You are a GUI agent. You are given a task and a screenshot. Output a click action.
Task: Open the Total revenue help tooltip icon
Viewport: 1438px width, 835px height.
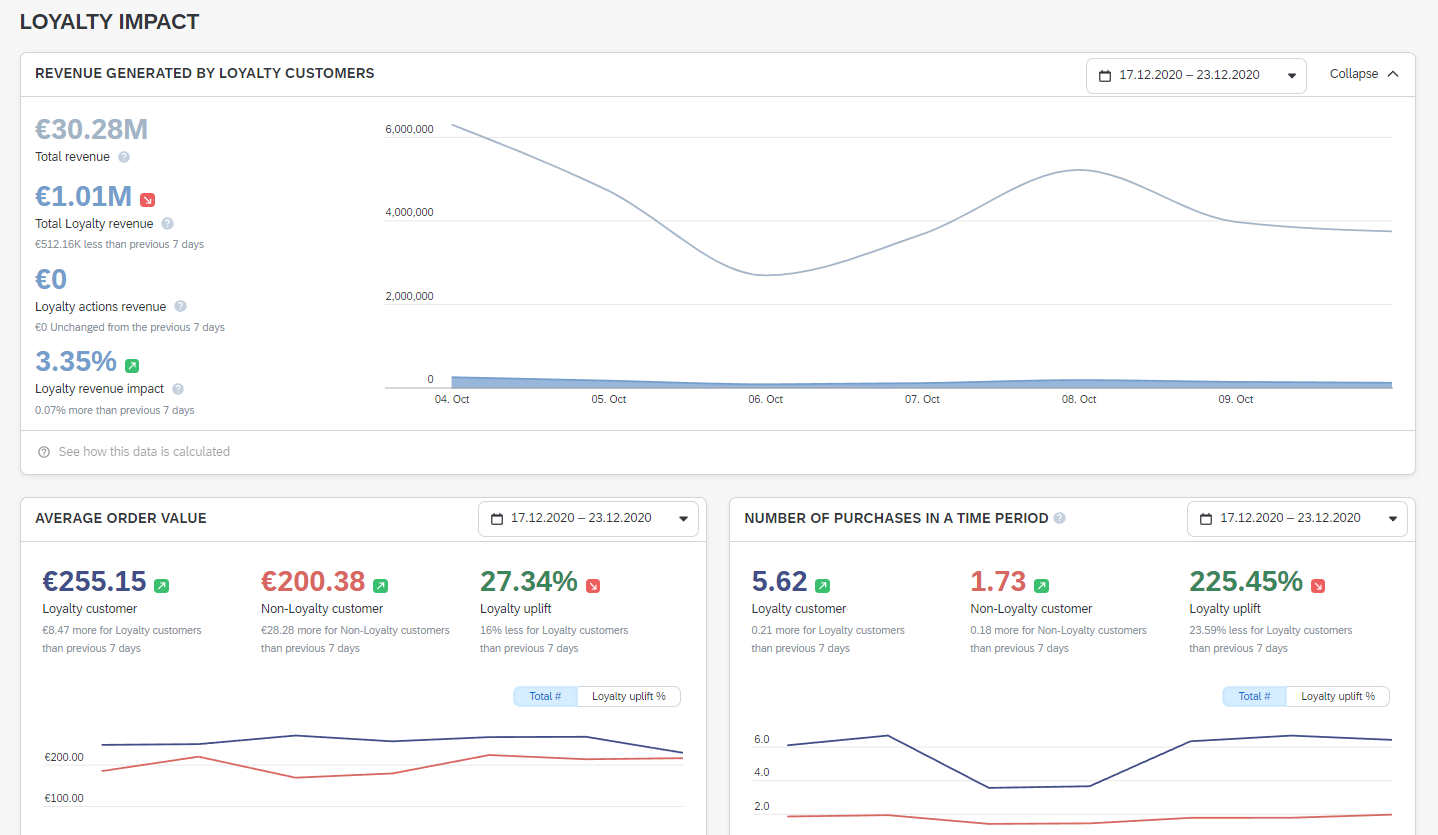[123, 157]
